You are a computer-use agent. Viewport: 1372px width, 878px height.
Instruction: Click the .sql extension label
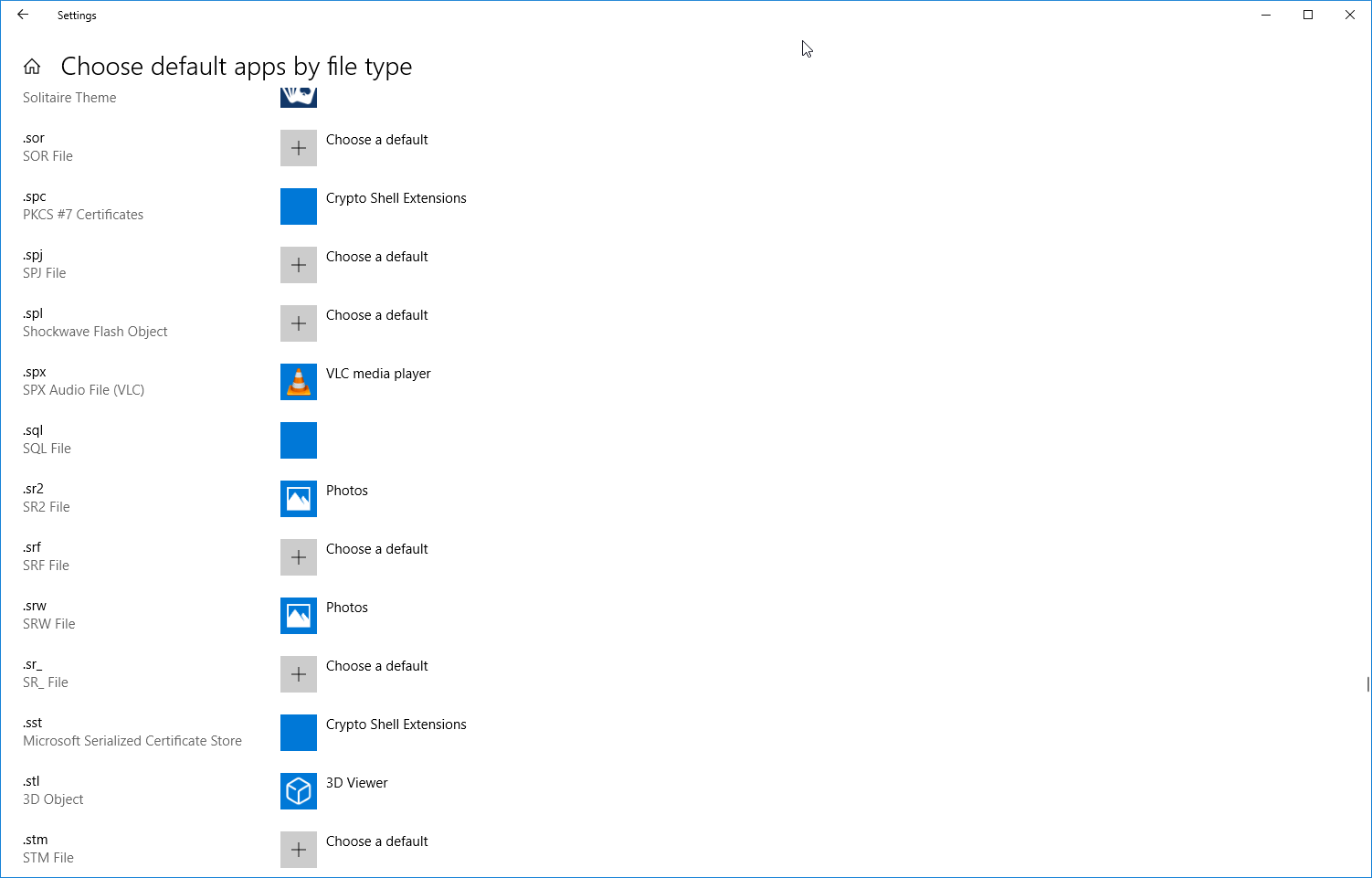[x=33, y=430]
